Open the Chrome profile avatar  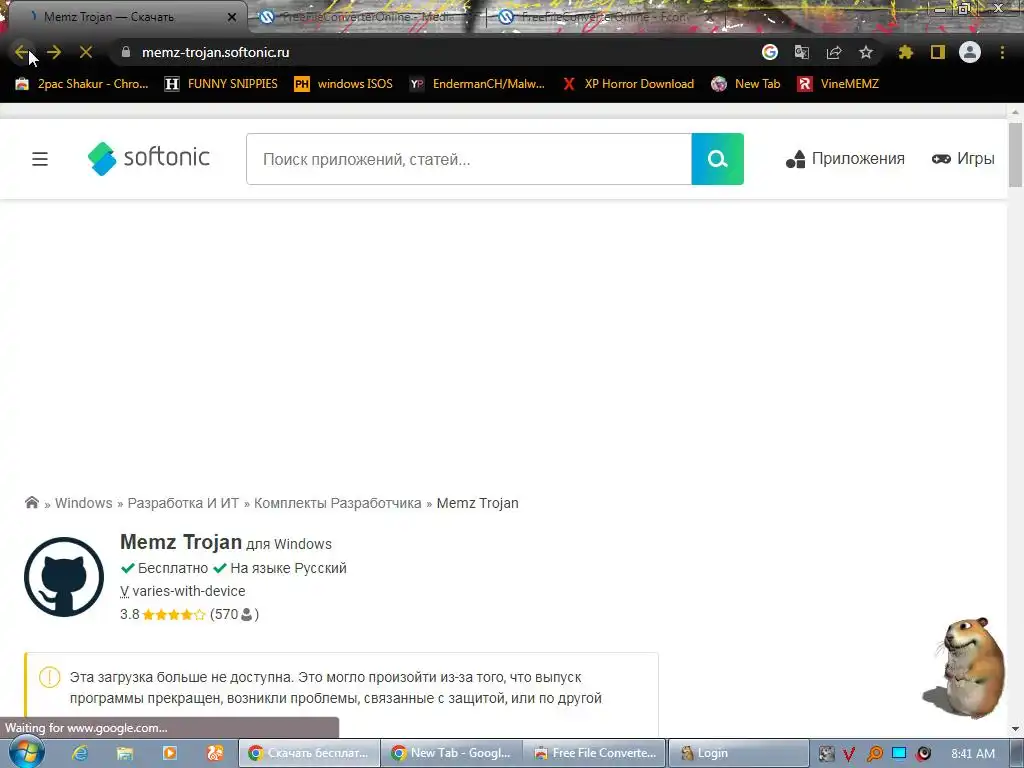(970, 52)
